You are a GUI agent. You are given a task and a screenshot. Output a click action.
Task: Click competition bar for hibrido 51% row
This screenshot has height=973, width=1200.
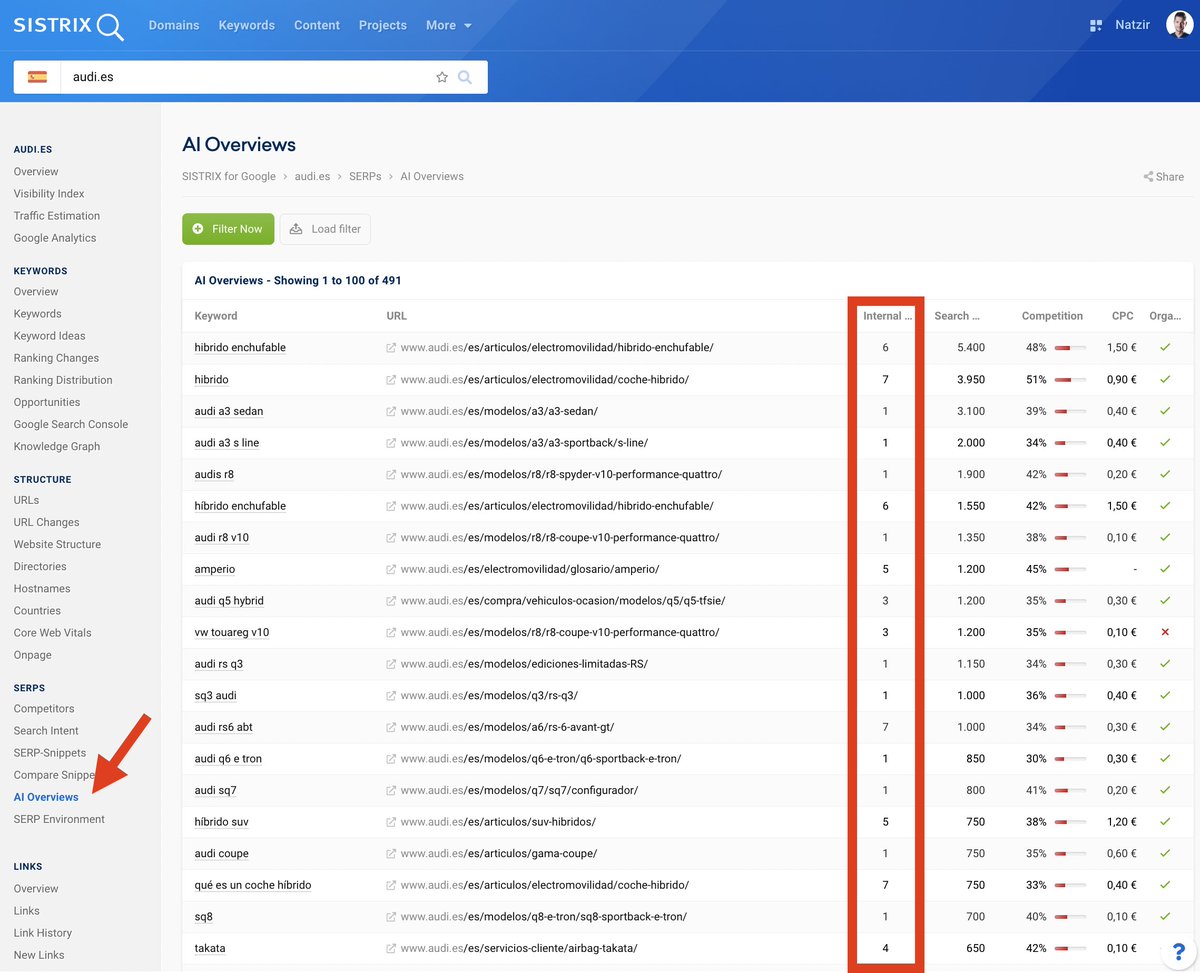click(x=1070, y=380)
